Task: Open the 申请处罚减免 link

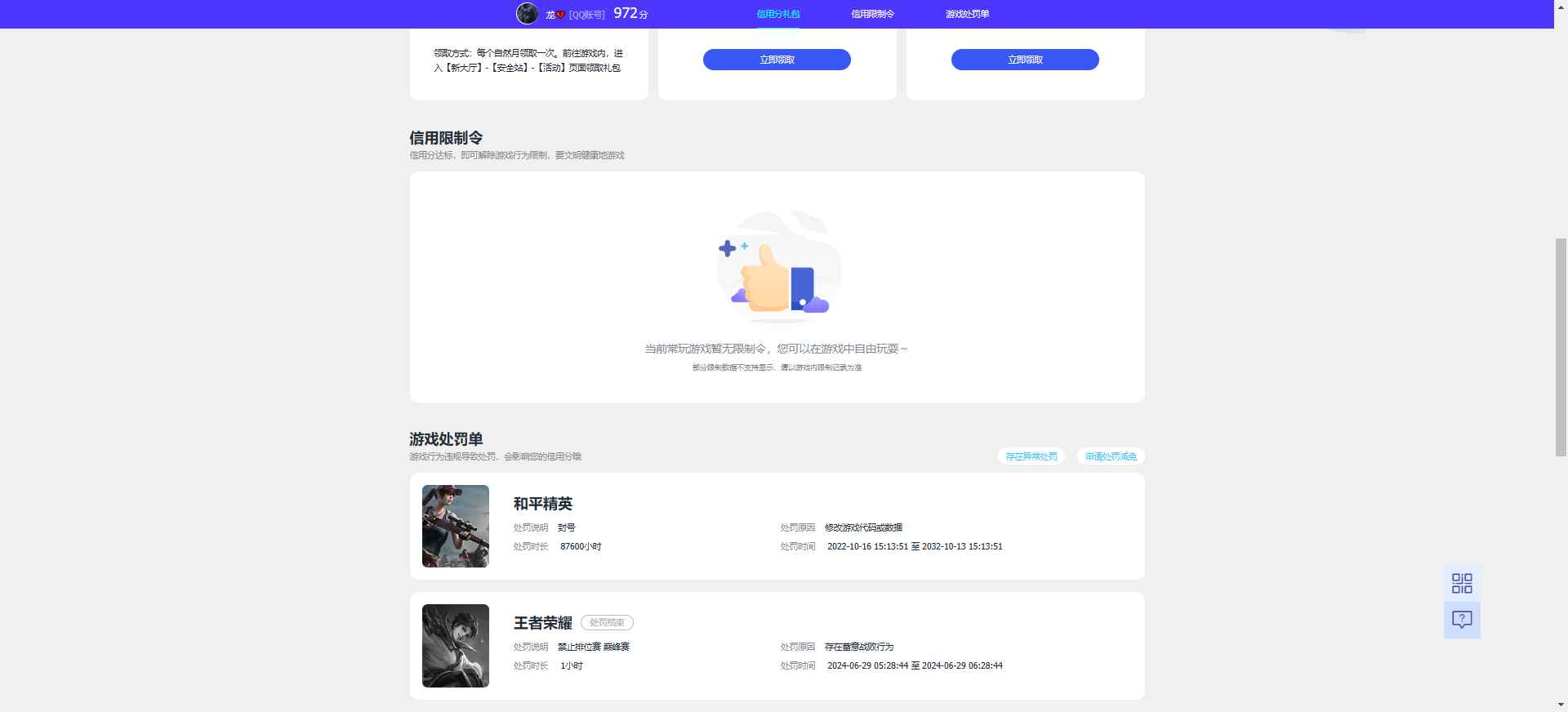Action: (1111, 456)
